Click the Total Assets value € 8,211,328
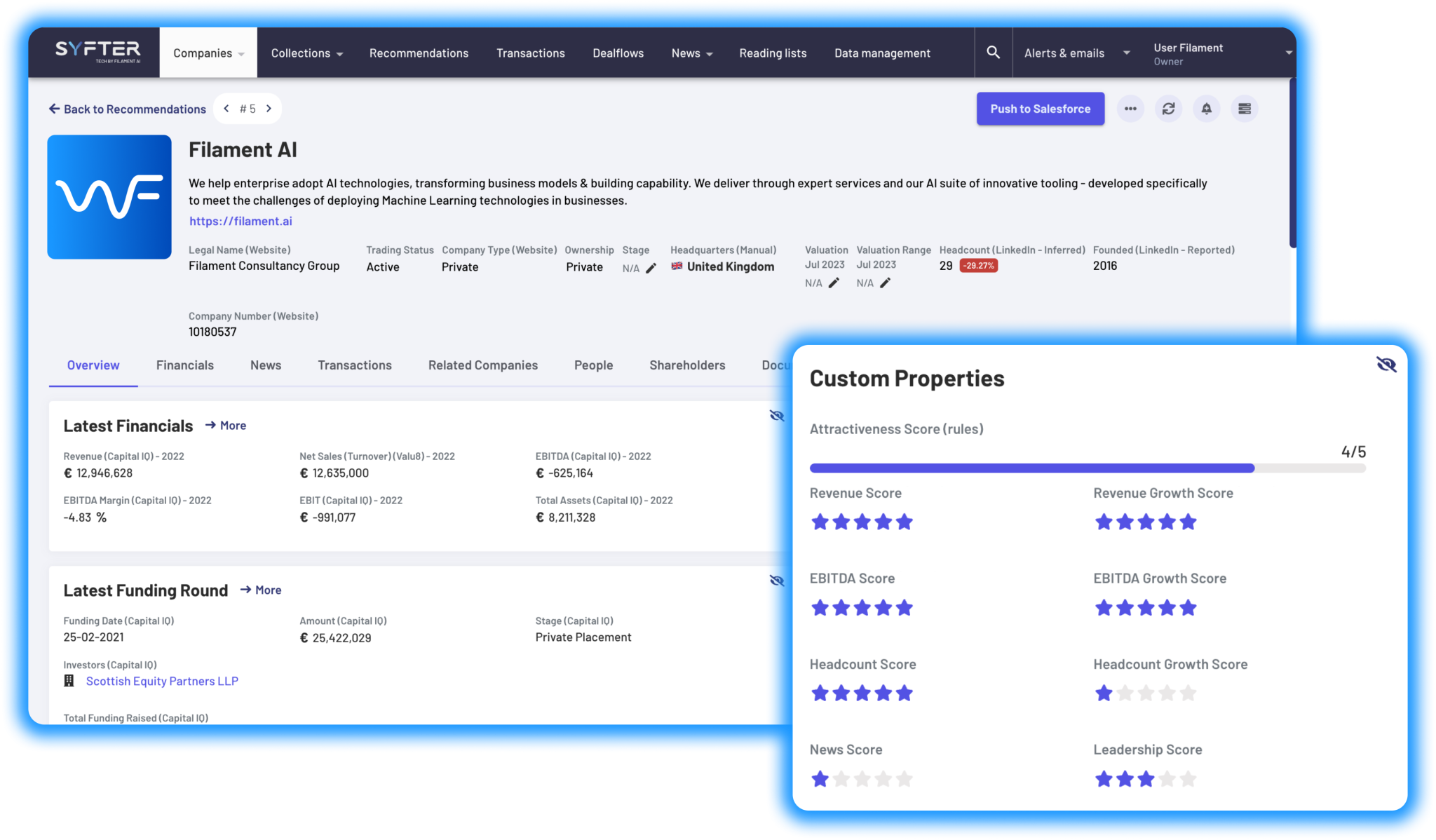Viewport: 1436px width, 840px height. coord(565,517)
